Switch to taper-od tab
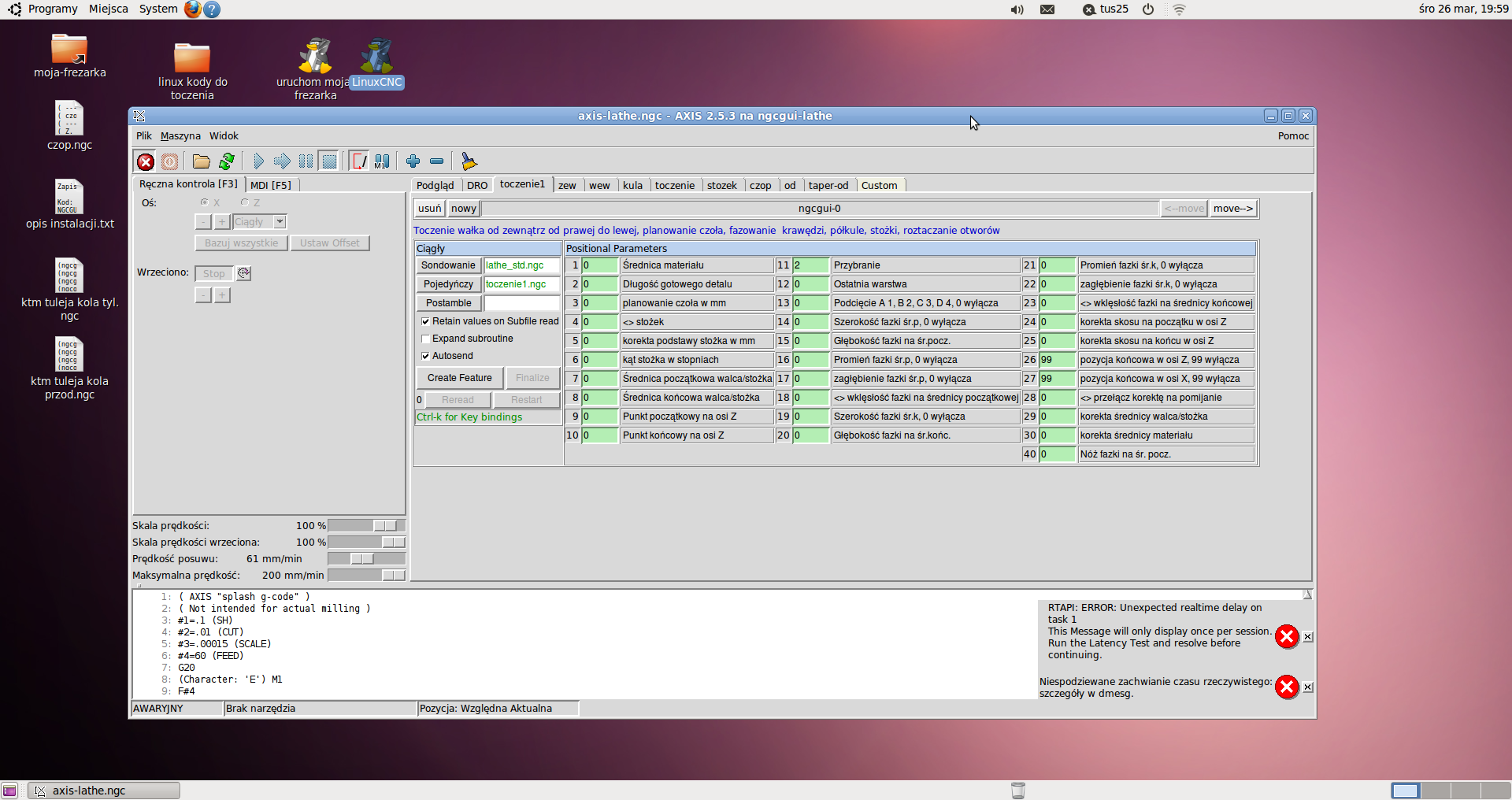 [x=828, y=186]
